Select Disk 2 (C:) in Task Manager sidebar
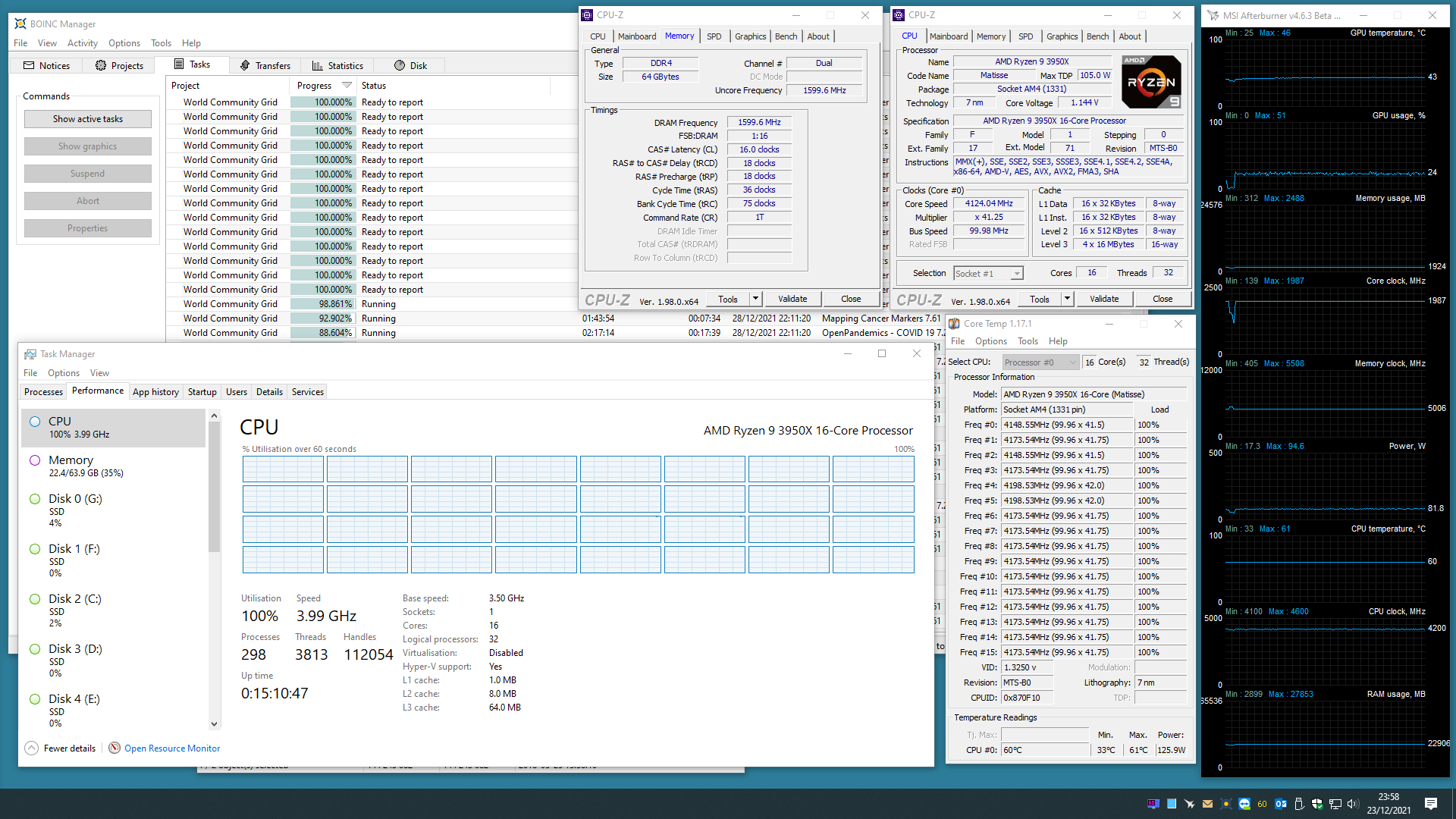The height and width of the screenshot is (819, 1456). click(x=114, y=610)
